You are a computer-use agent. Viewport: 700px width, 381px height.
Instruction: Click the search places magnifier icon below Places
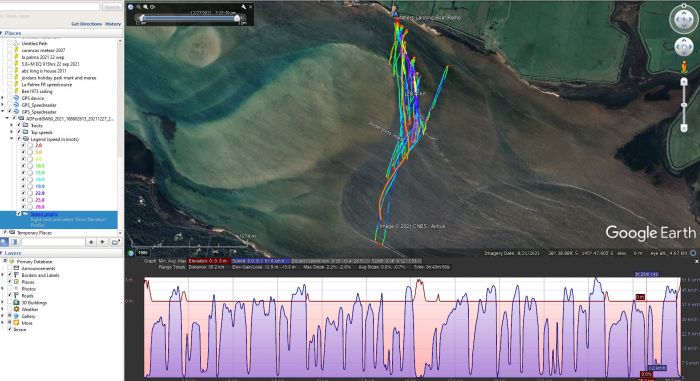[x=4, y=242]
